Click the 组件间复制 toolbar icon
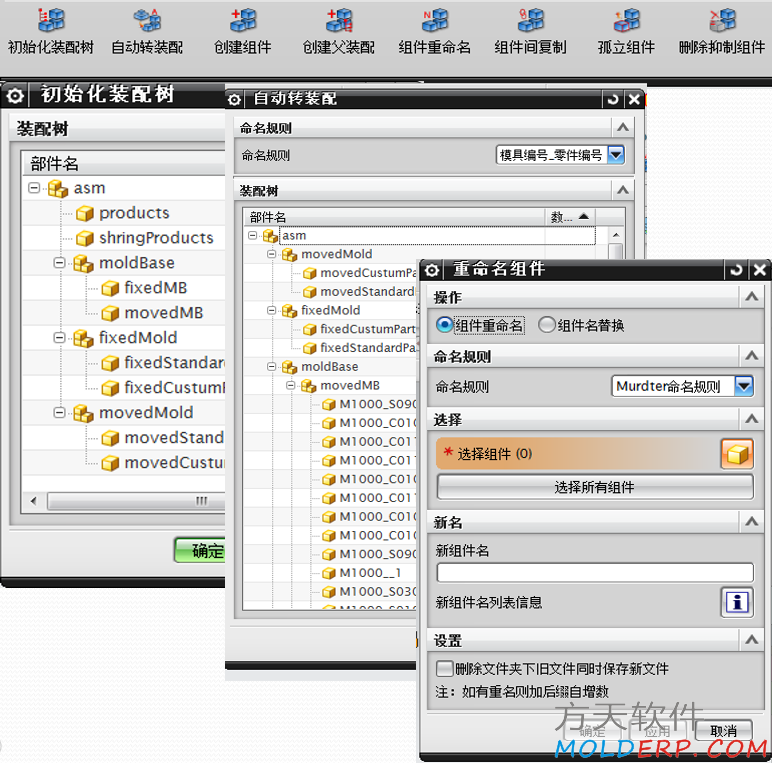The image size is (772, 763). [530, 20]
